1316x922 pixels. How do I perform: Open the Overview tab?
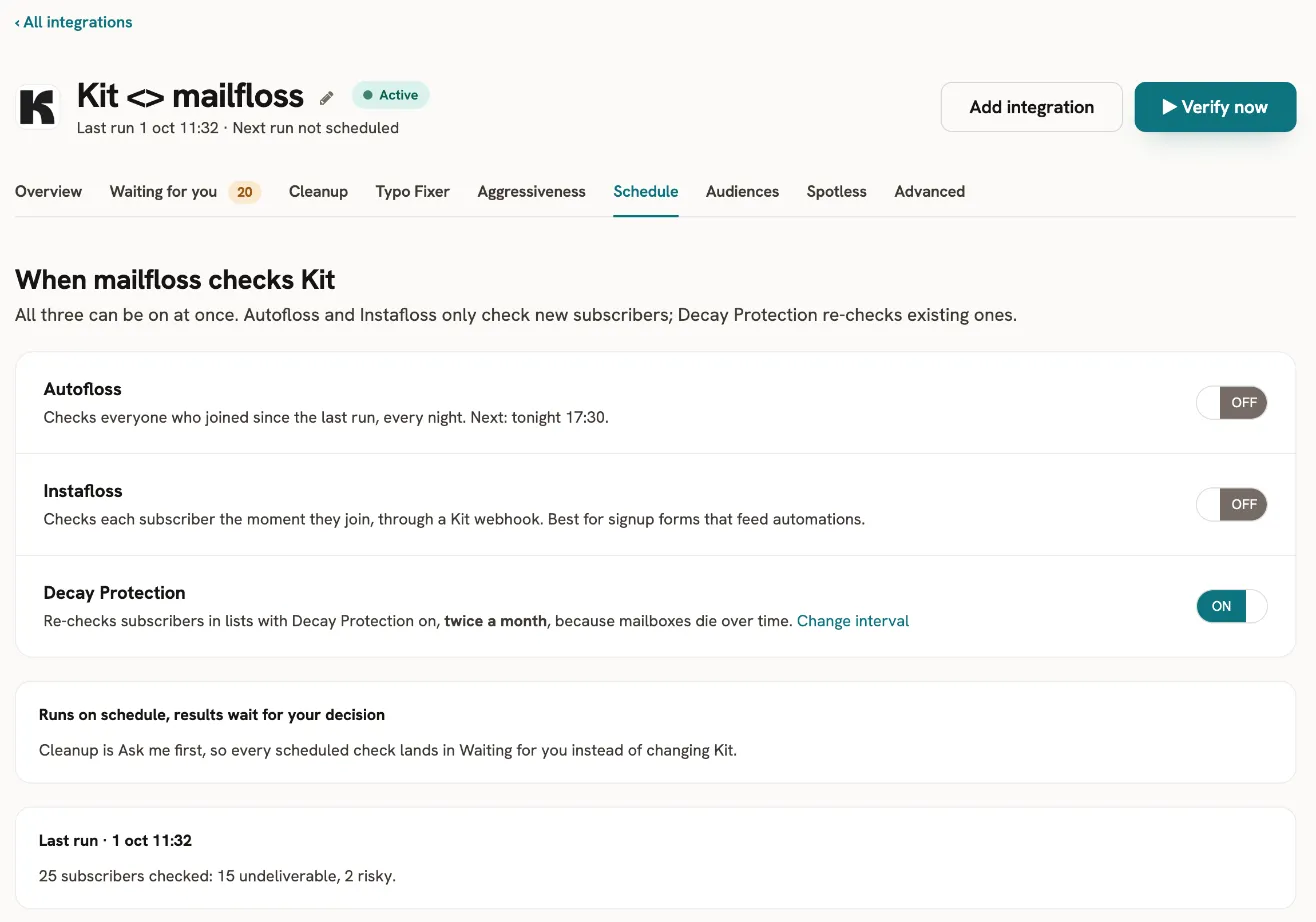(x=48, y=191)
